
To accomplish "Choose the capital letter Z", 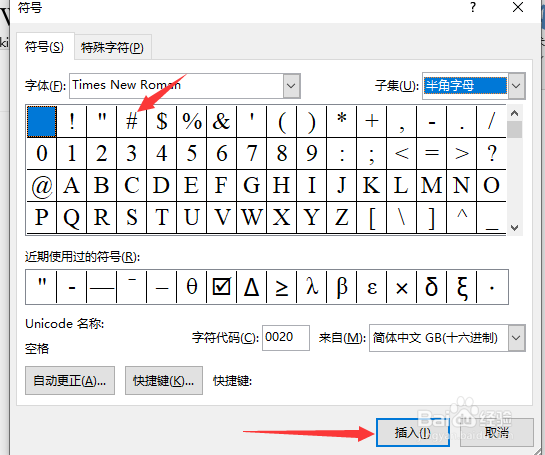I will (342, 218).
